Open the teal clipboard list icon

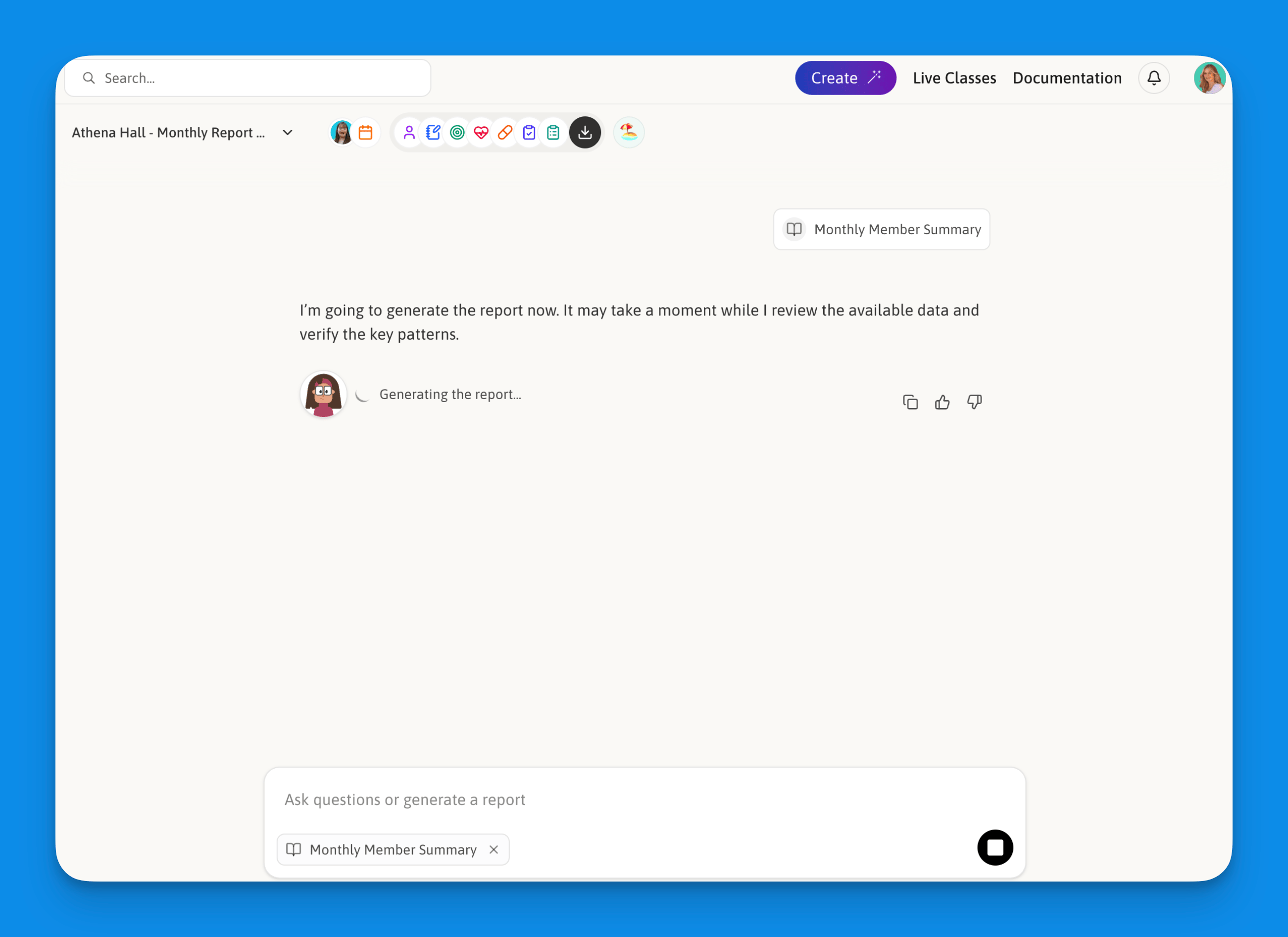pyautogui.click(x=553, y=132)
